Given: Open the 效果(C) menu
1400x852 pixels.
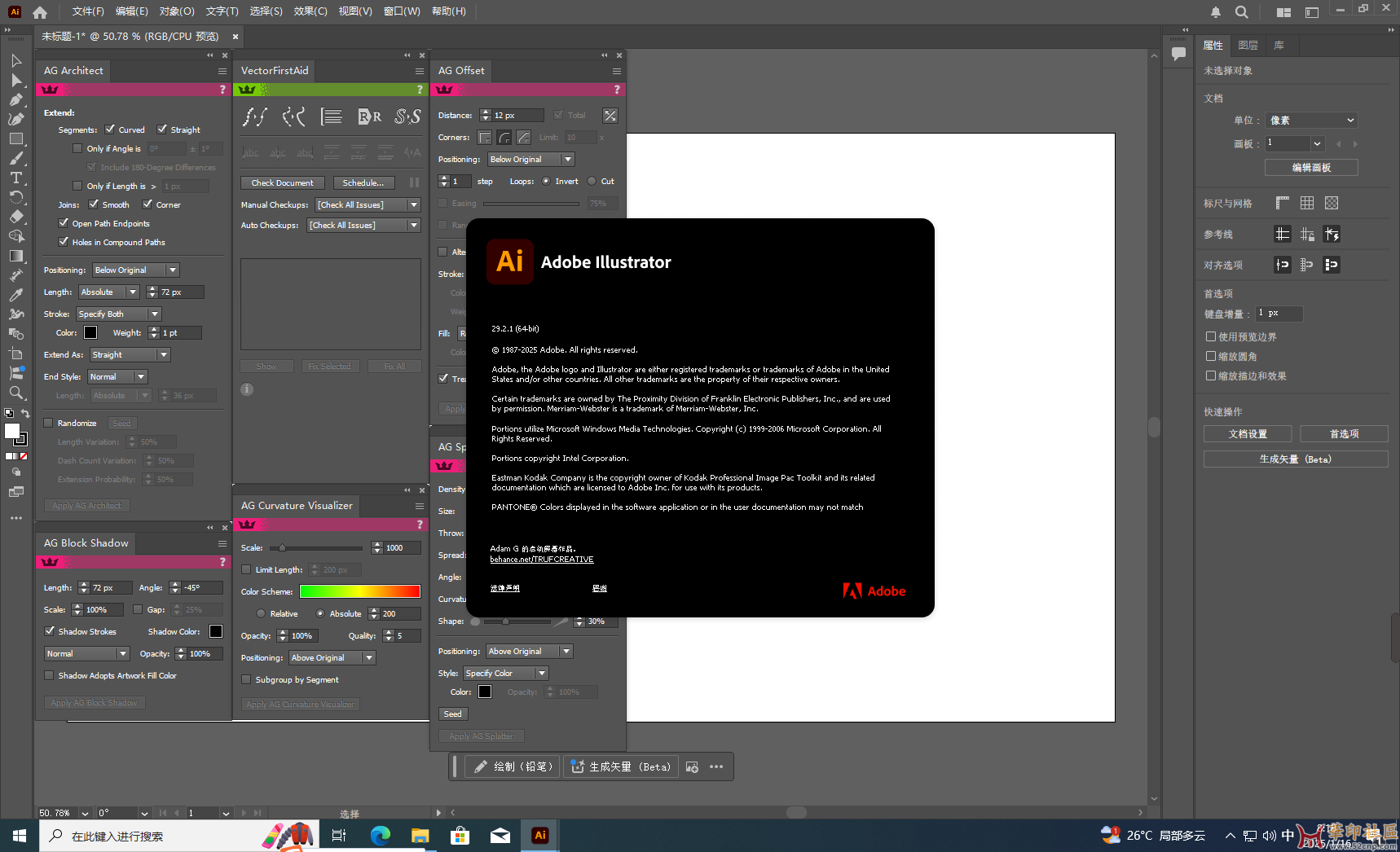Looking at the screenshot, I should 310,11.
